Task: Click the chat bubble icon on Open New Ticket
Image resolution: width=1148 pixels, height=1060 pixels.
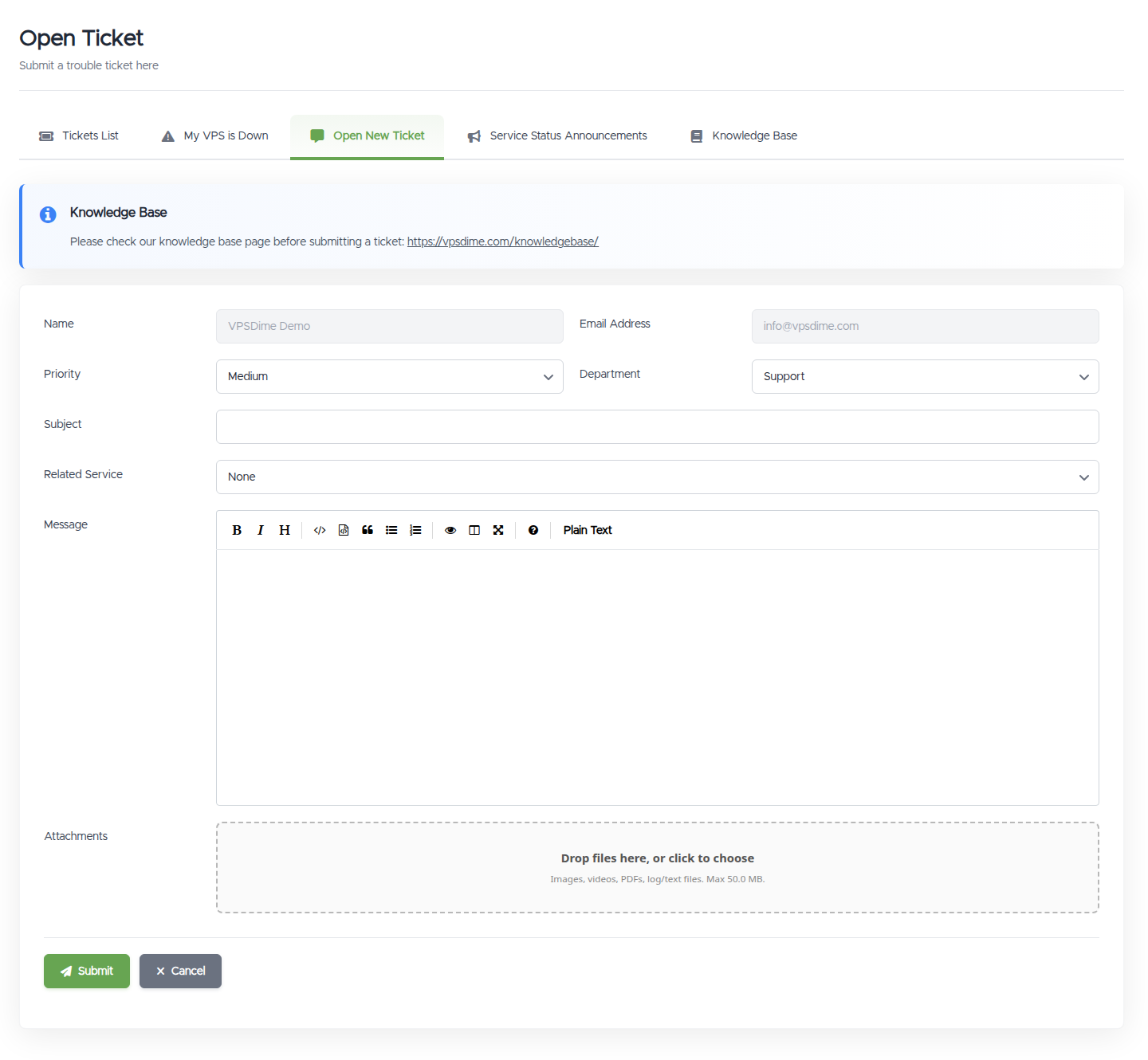Action: [x=317, y=136]
